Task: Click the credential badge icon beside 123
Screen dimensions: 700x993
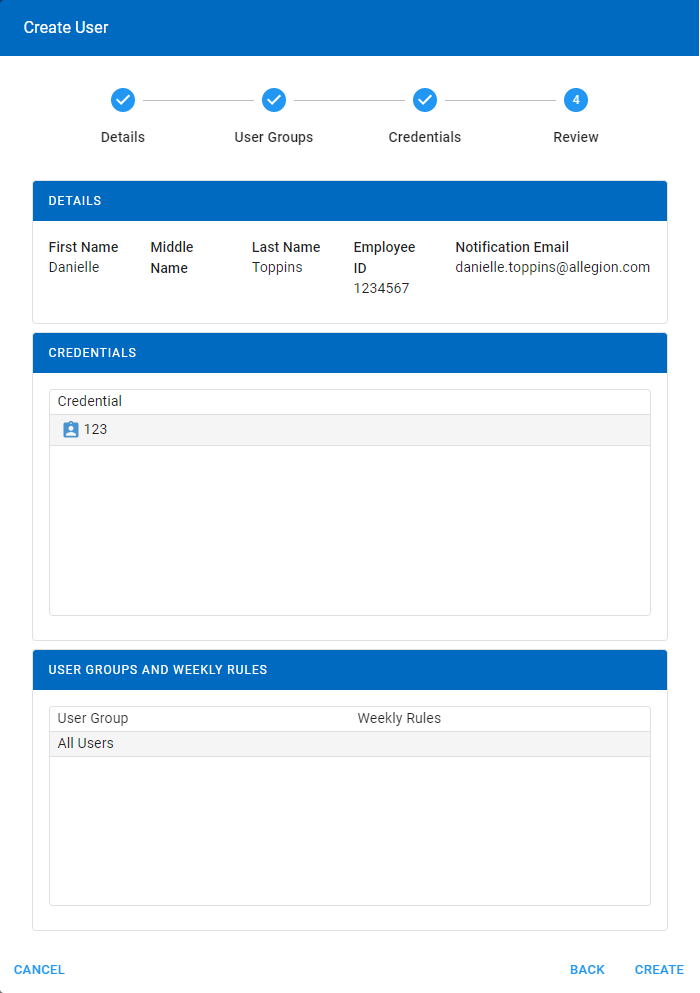Action: tap(71, 430)
